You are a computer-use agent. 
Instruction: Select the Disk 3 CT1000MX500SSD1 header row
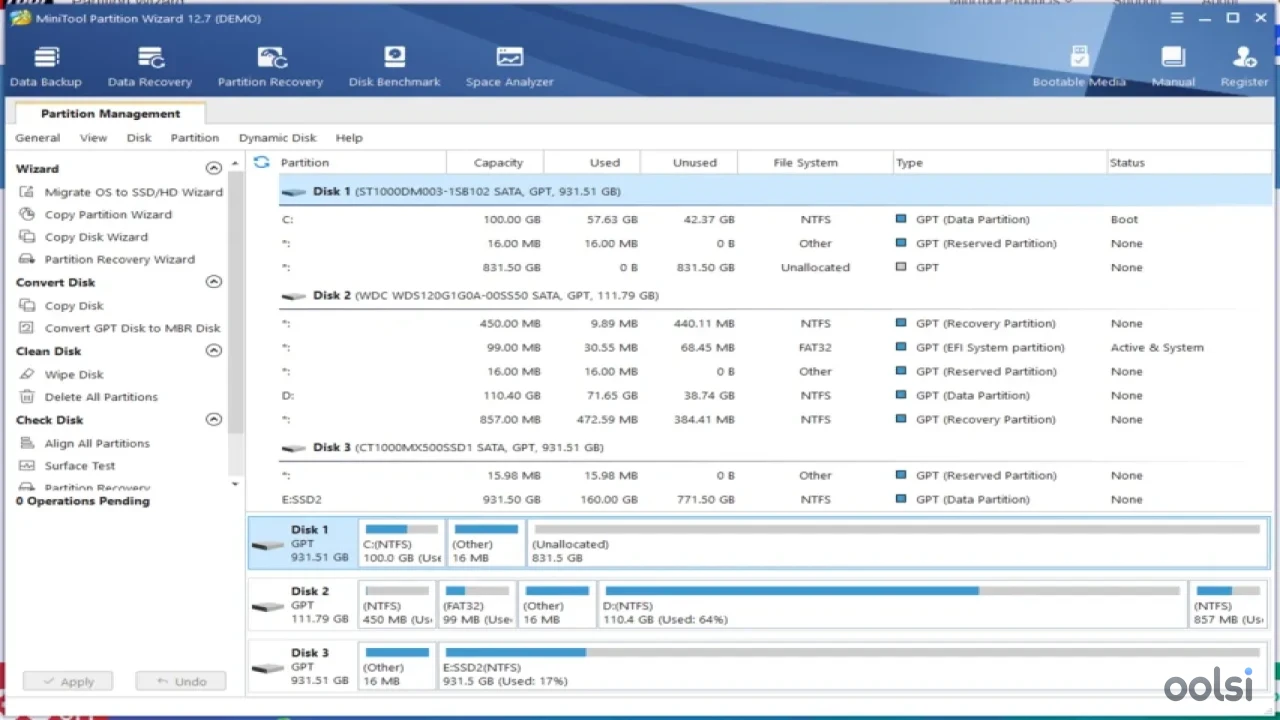[775, 447]
